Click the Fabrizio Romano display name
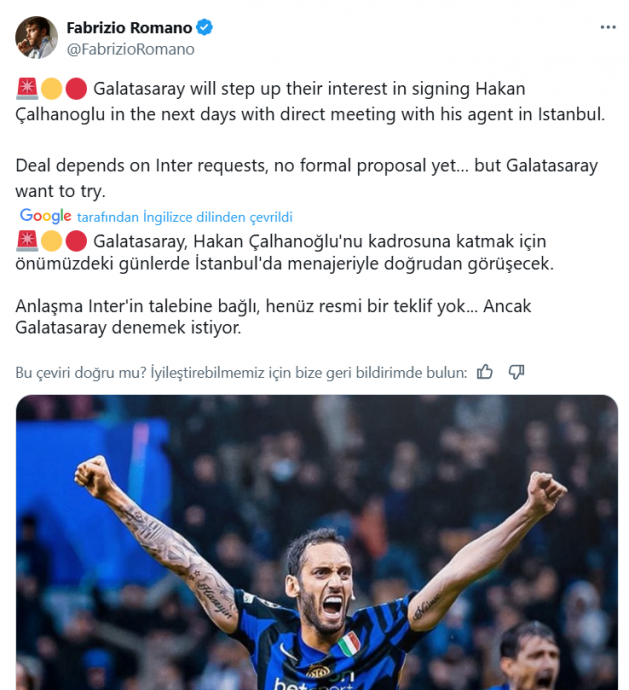 [x=129, y=27]
